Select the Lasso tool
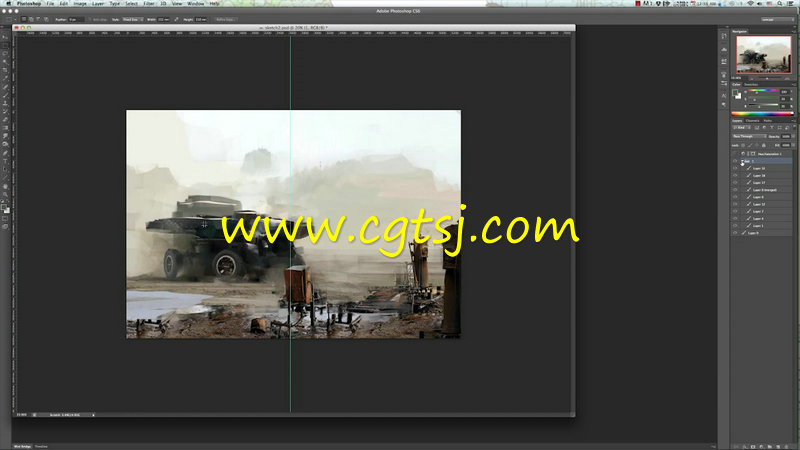The width and height of the screenshot is (800, 450). coord(5,53)
